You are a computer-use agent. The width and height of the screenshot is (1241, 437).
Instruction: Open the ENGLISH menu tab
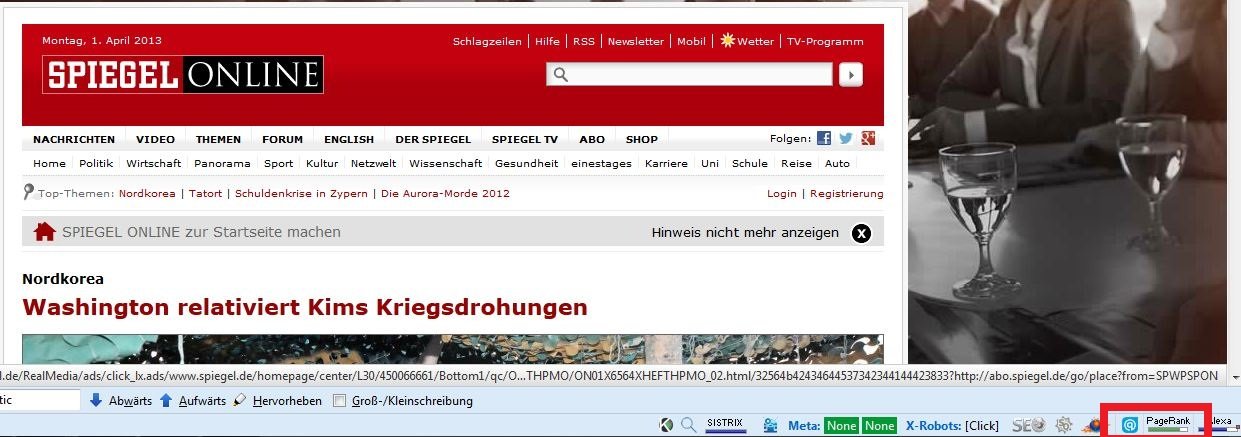pyautogui.click(x=349, y=139)
